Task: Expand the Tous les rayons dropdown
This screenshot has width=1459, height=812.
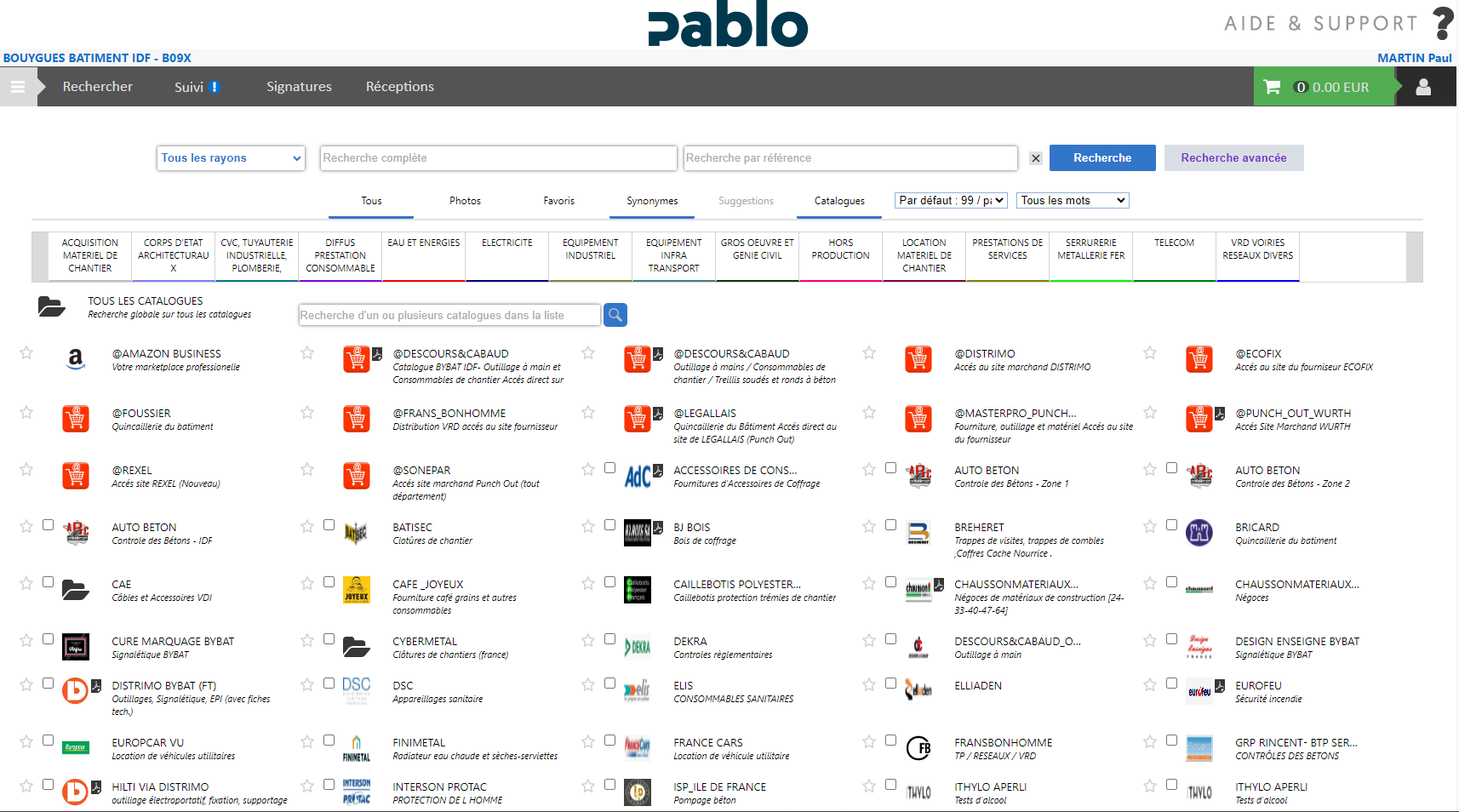Action: (x=231, y=158)
